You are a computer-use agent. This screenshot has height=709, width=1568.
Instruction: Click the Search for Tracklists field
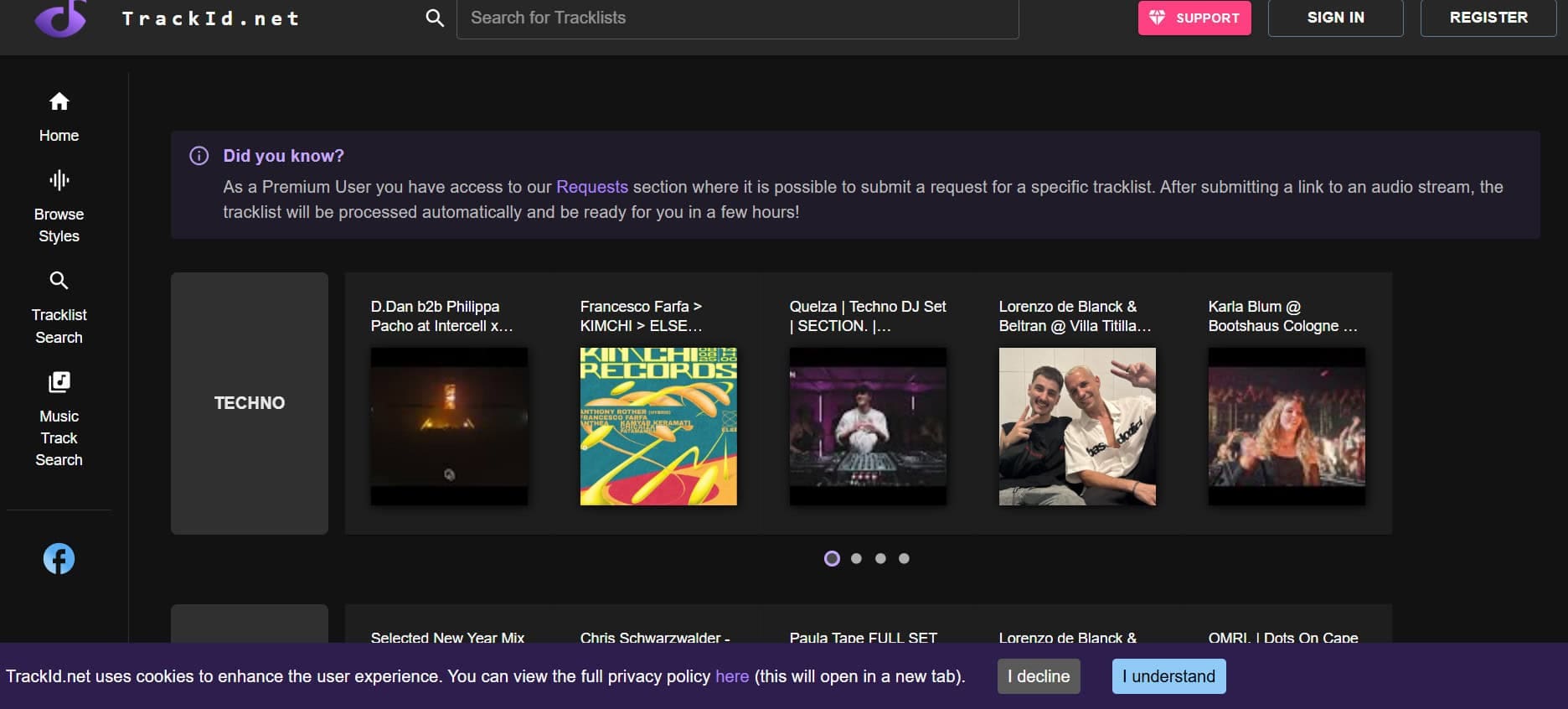(737, 18)
